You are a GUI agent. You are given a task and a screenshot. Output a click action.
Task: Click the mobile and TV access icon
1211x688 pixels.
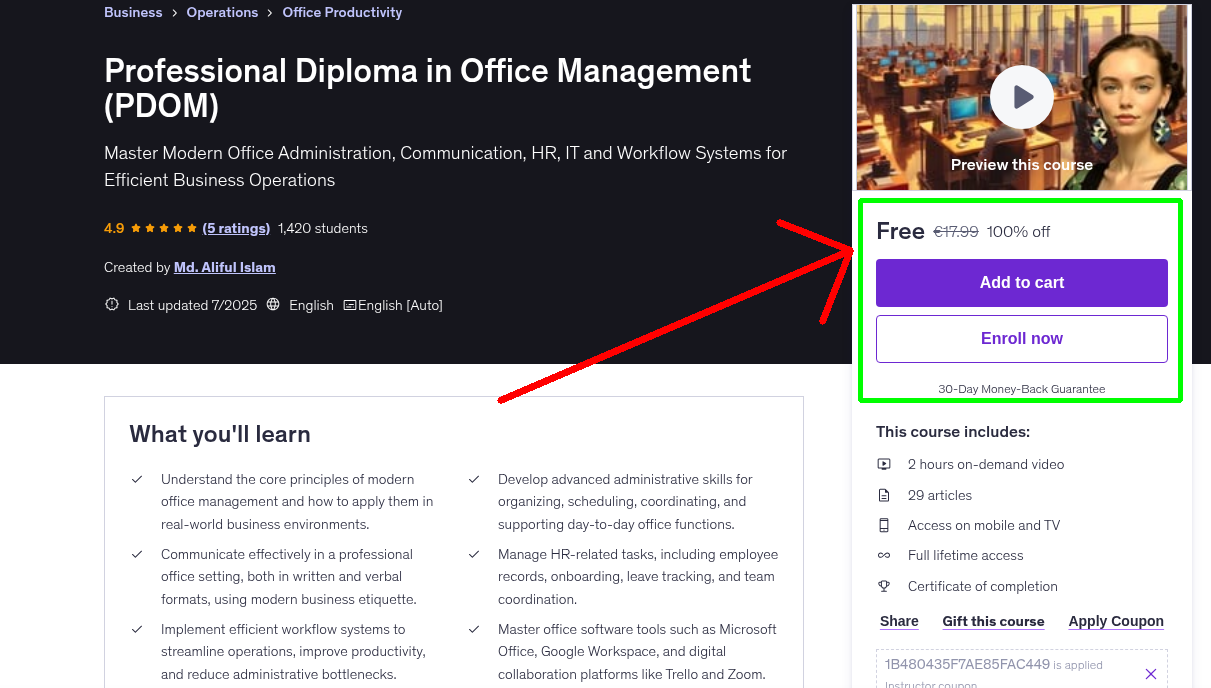click(x=884, y=524)
